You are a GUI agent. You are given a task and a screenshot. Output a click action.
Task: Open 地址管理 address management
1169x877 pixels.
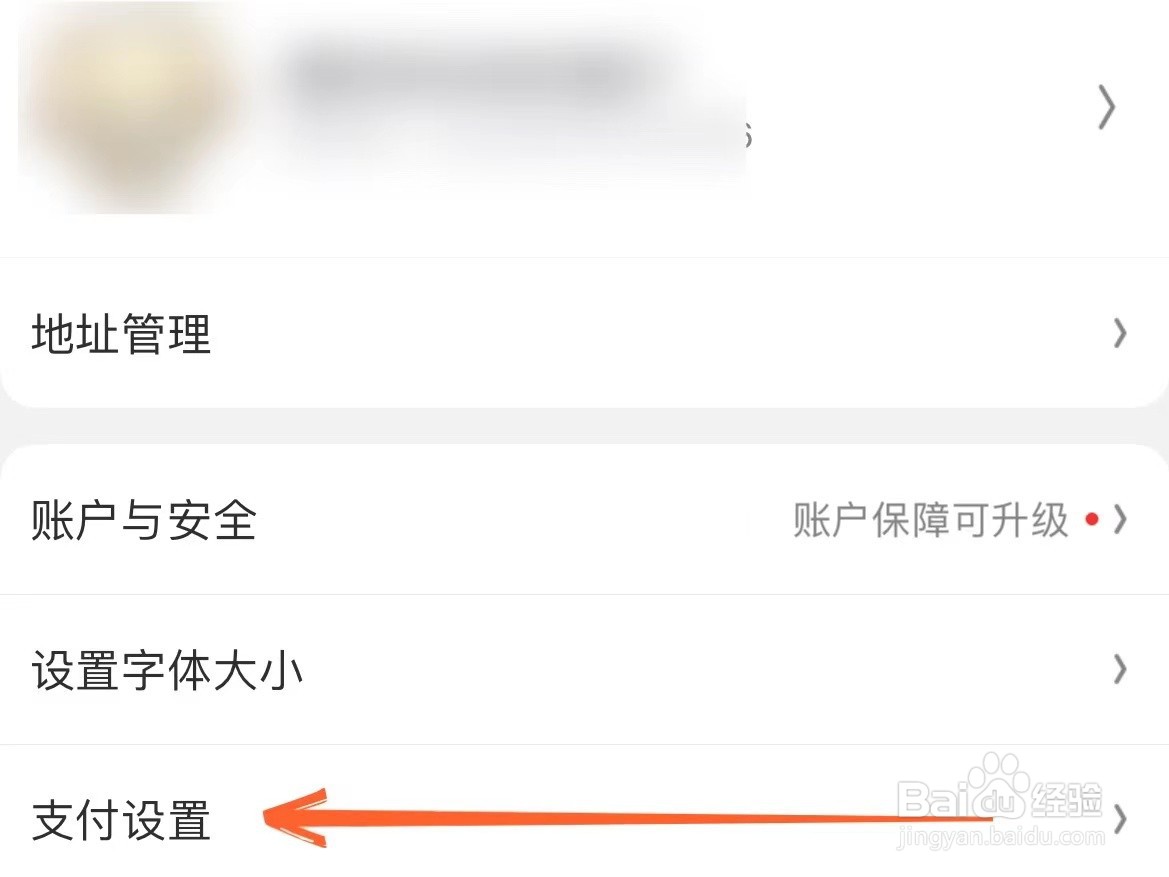tap(584, 333)
